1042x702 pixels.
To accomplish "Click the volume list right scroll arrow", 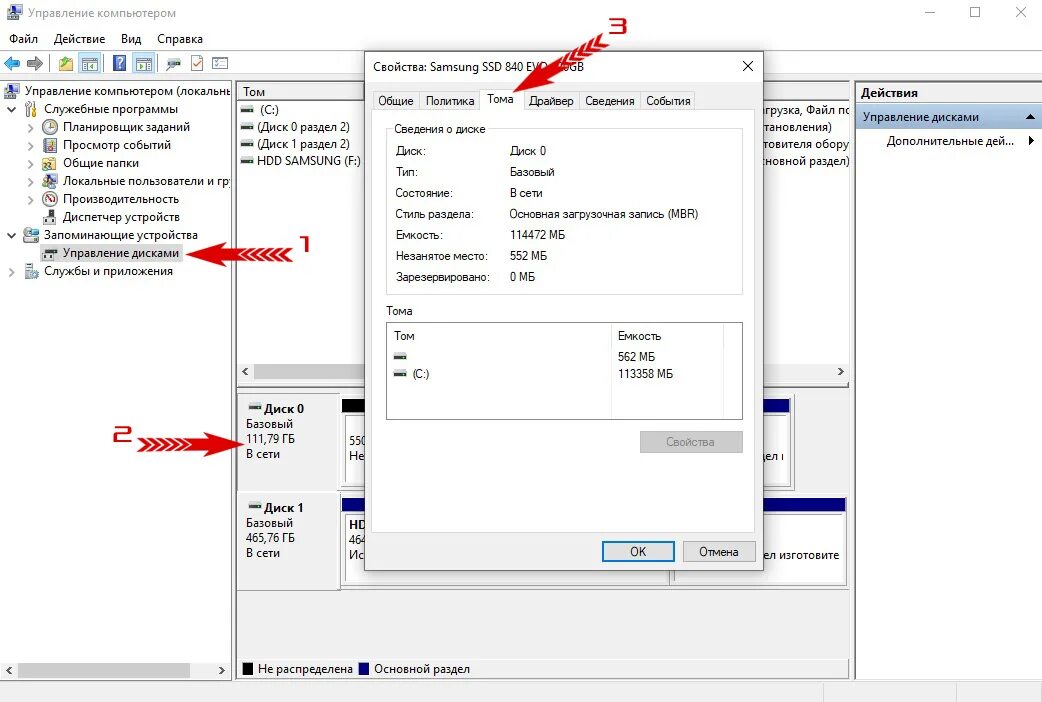I will 841,372.
